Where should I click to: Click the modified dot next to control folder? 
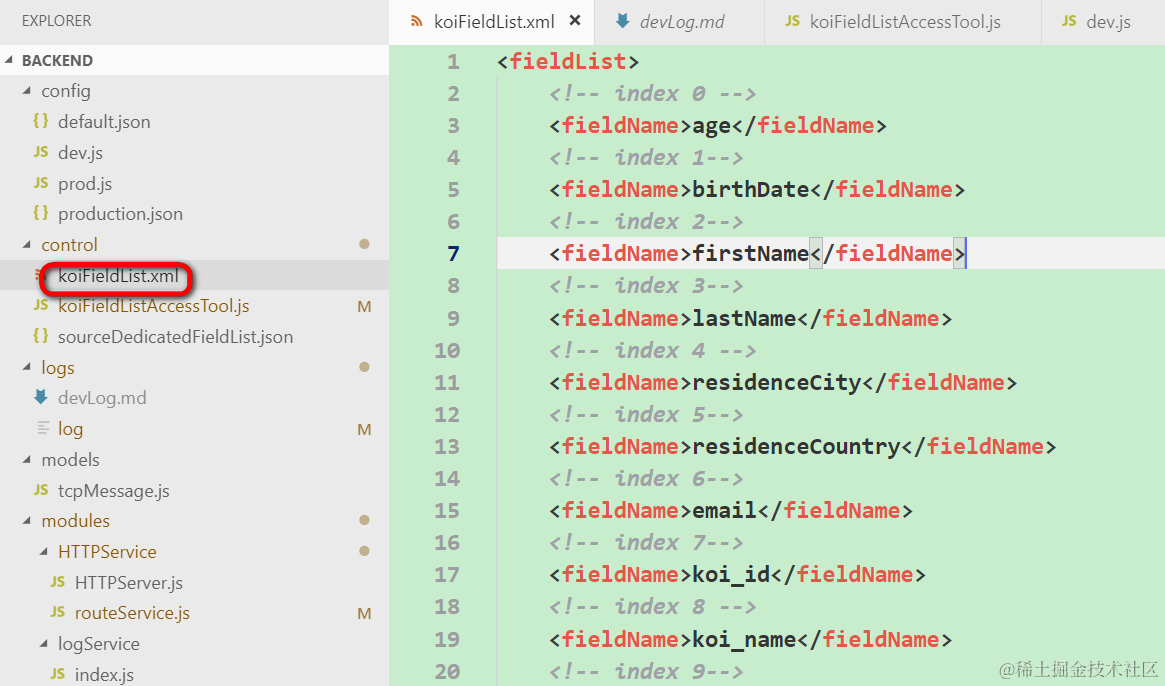364,244
